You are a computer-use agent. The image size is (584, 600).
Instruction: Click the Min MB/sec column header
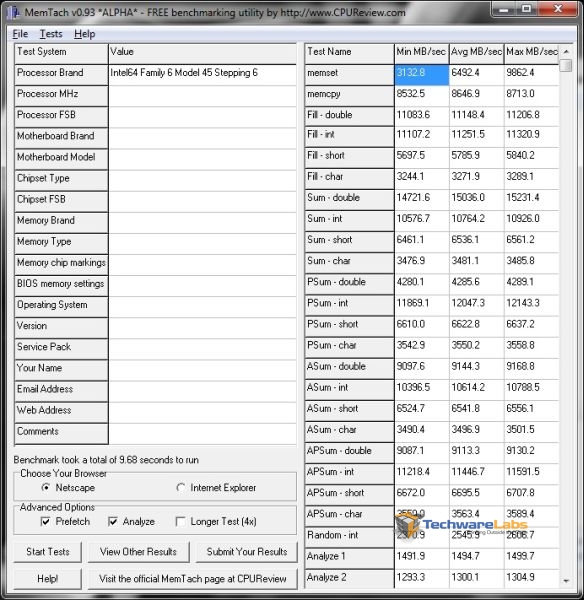421,54
